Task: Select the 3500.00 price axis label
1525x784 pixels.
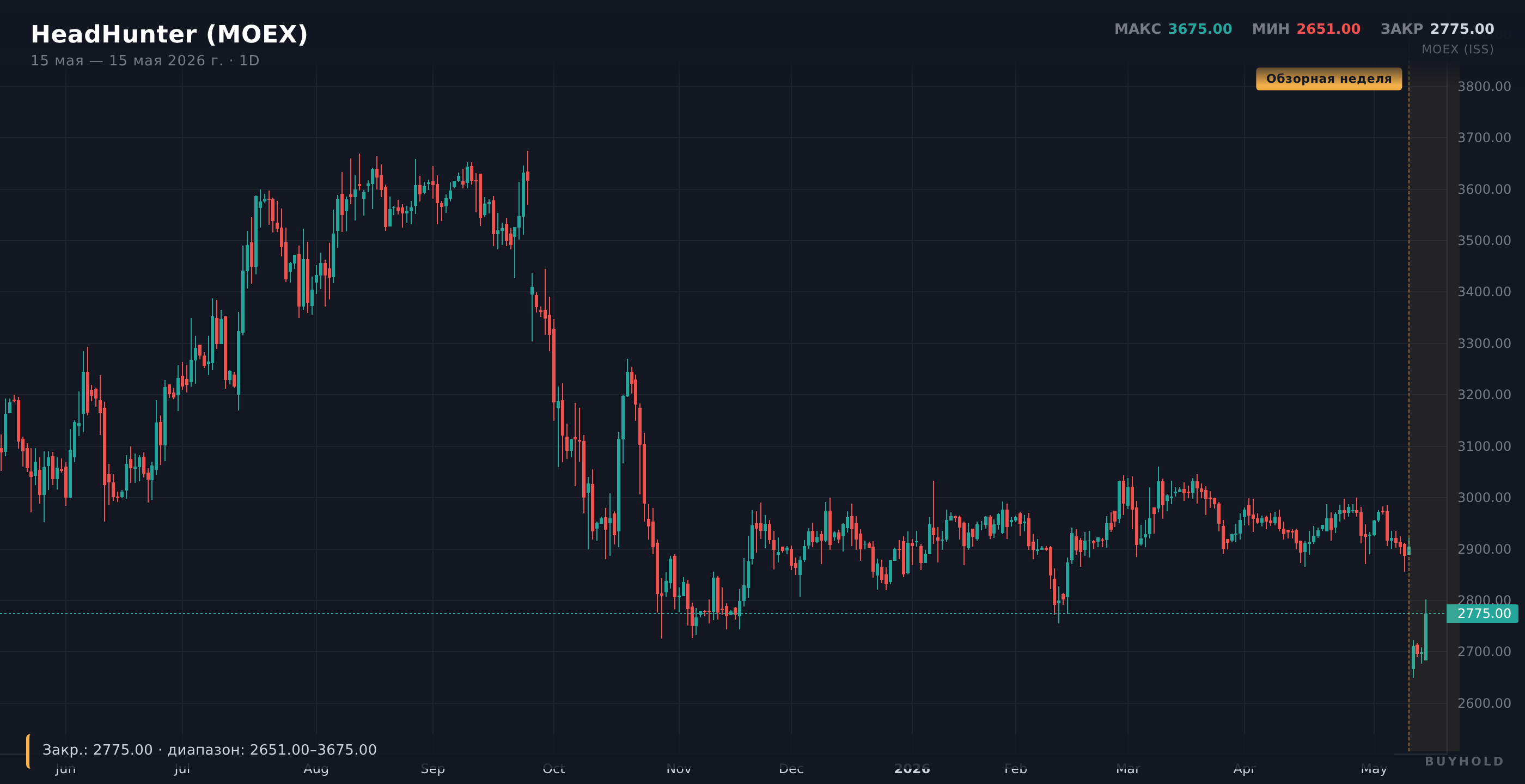Action: [x=1484, y=241]
